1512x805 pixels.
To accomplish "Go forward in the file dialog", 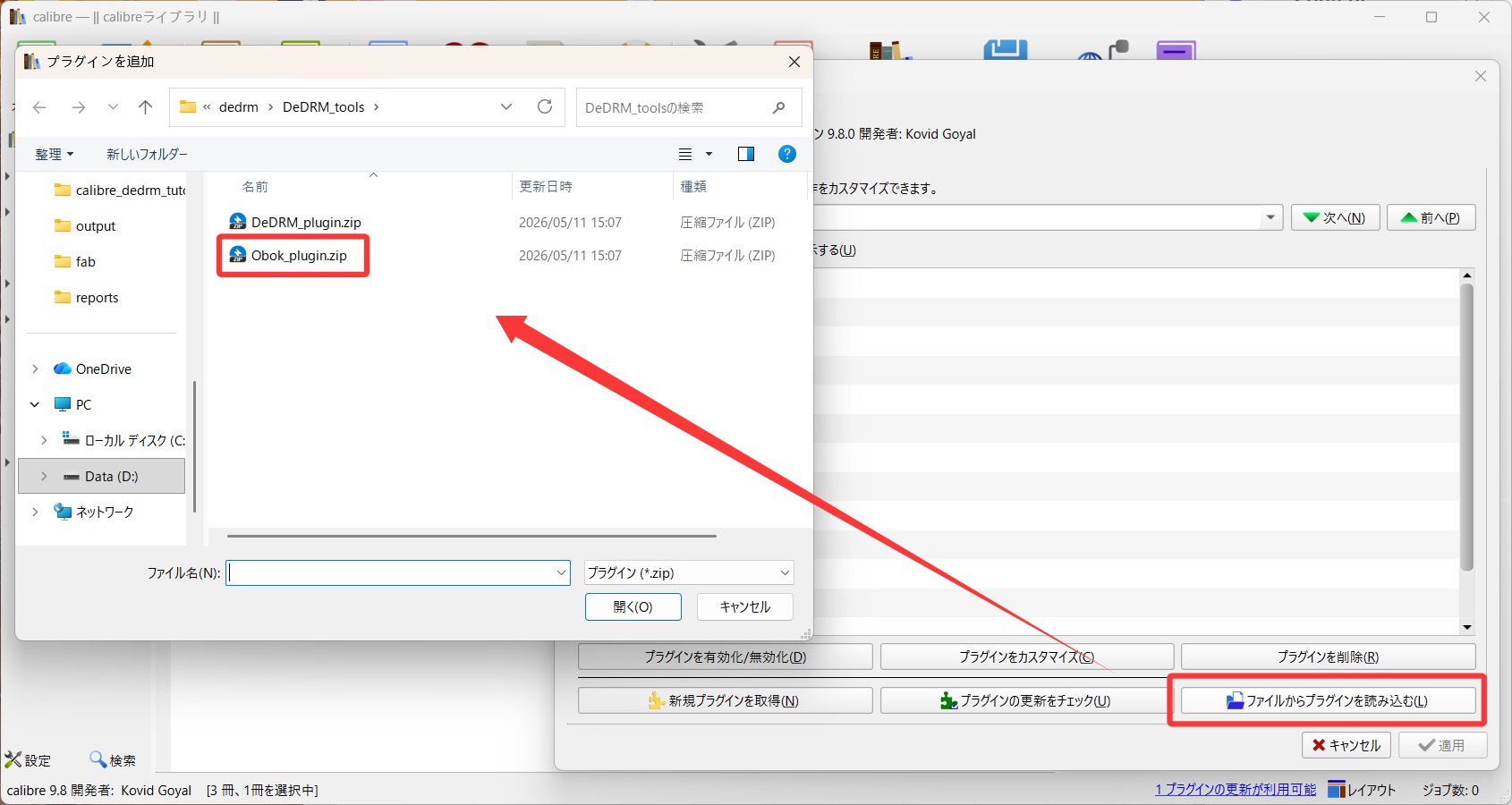I will point(79,107).
